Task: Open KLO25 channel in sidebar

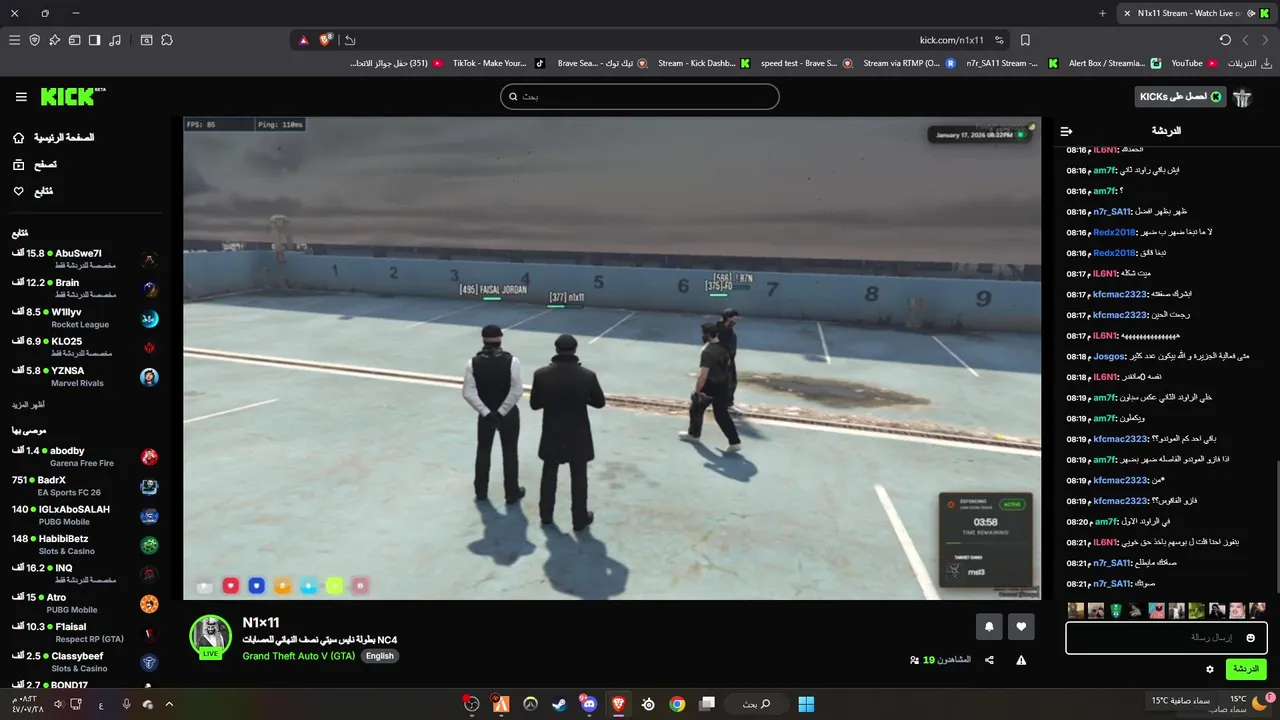Action: 85,347
